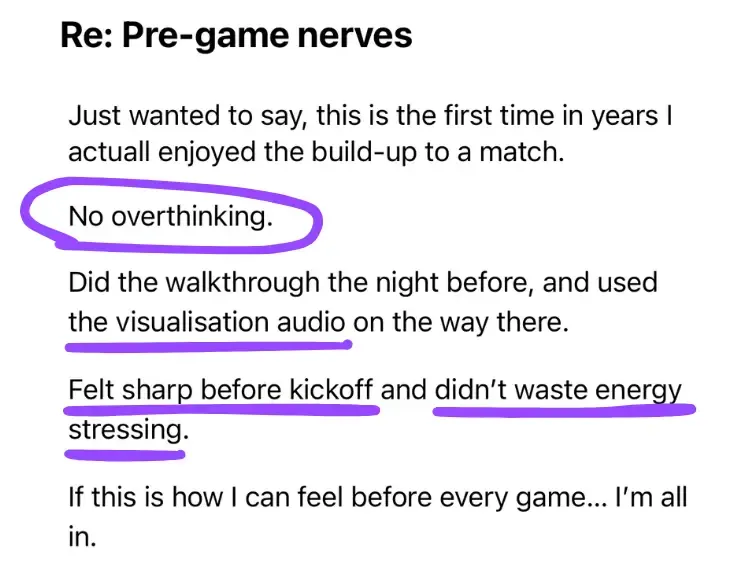Click the circled 'No overthinking.' text
The height and width of the screenshot is (562, 750).
point(171,216)
